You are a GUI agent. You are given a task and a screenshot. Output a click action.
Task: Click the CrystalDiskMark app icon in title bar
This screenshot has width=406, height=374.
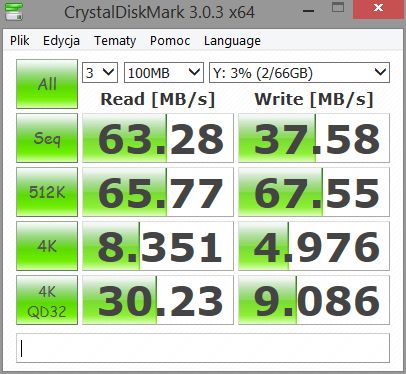pos(14,11)
